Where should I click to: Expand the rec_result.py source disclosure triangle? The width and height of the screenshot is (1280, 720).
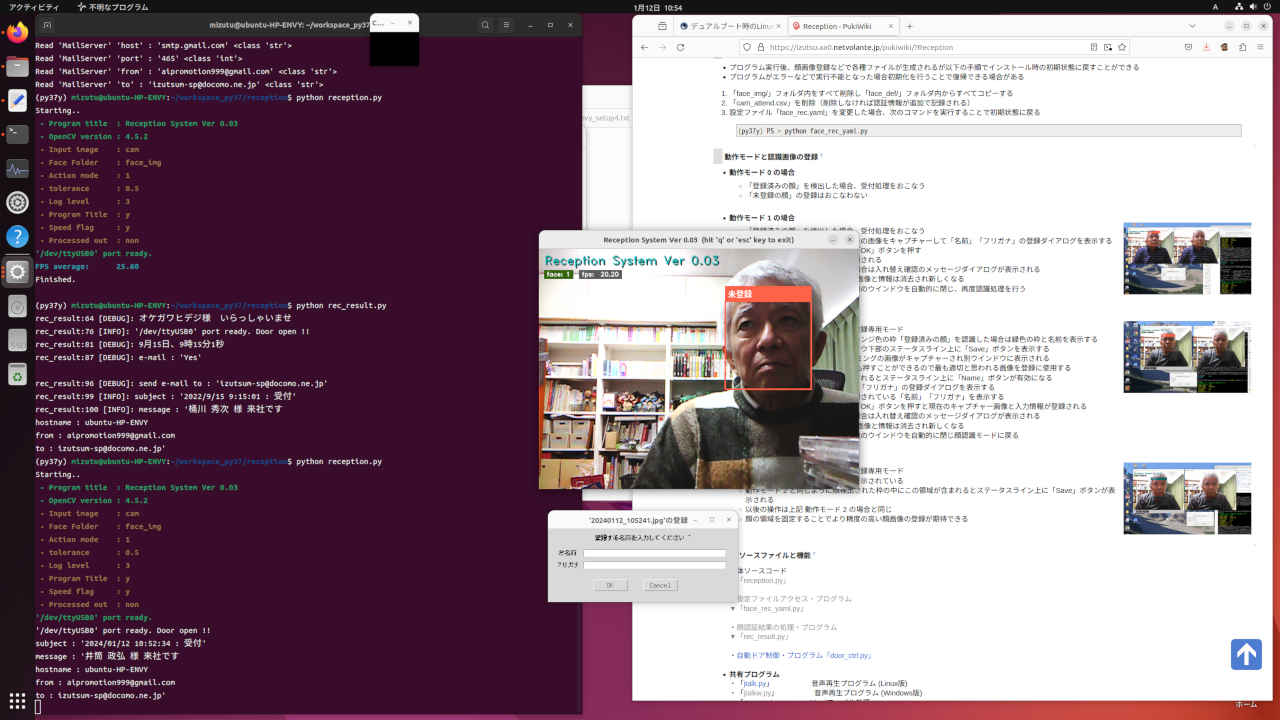click(x=733, y=636)
